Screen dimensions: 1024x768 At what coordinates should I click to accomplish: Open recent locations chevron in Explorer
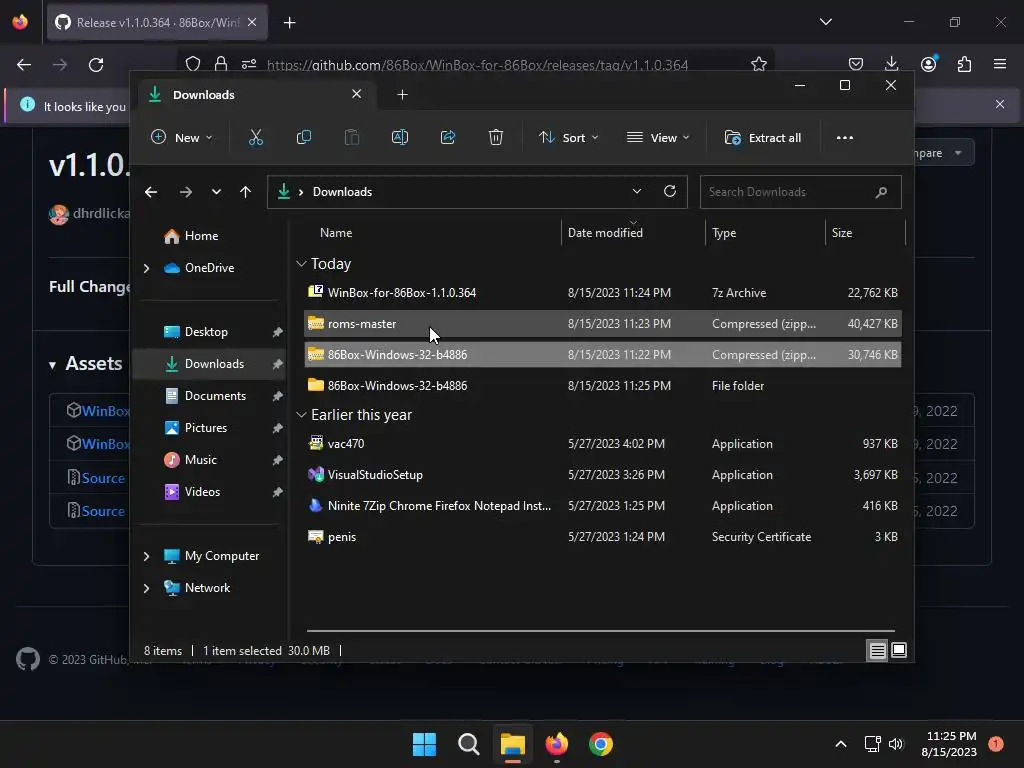pos(216,192)
